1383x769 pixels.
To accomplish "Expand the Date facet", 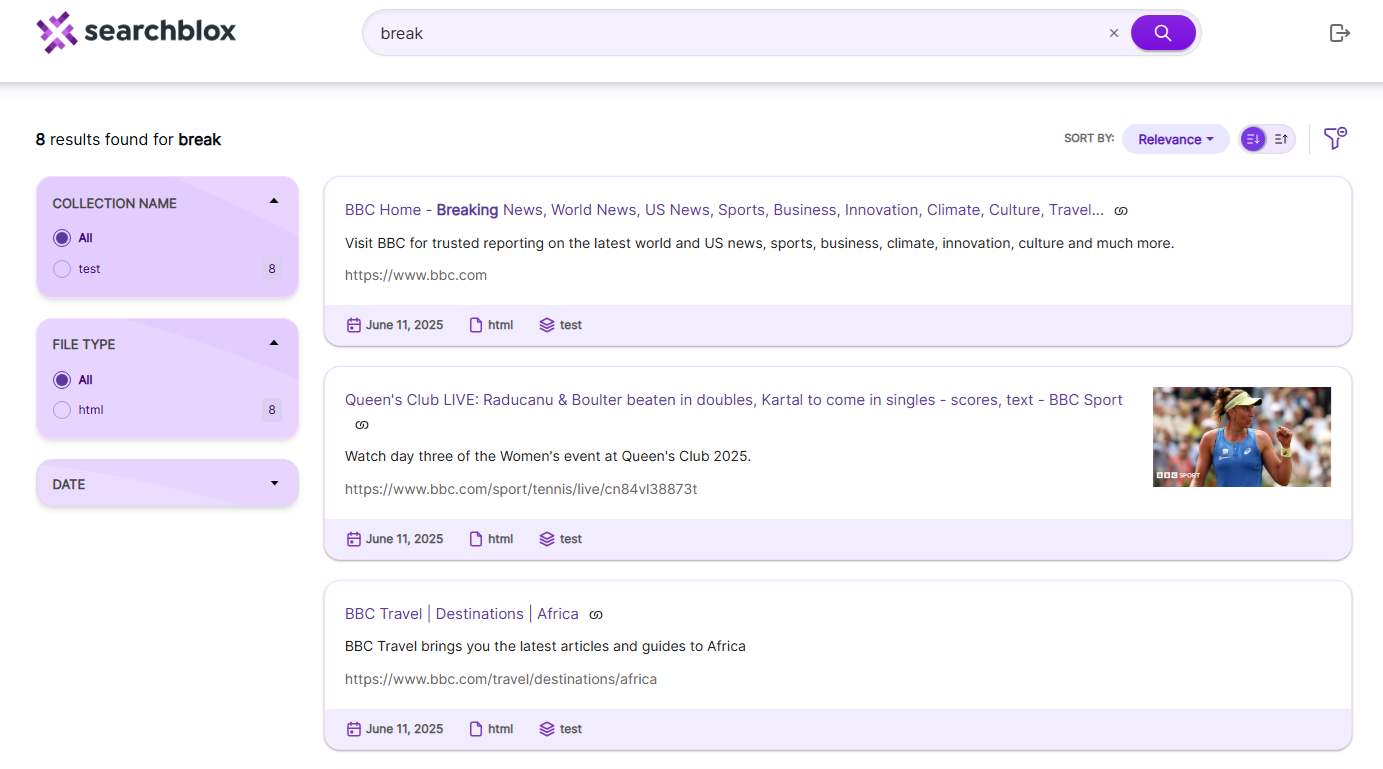I will point(274,484).
